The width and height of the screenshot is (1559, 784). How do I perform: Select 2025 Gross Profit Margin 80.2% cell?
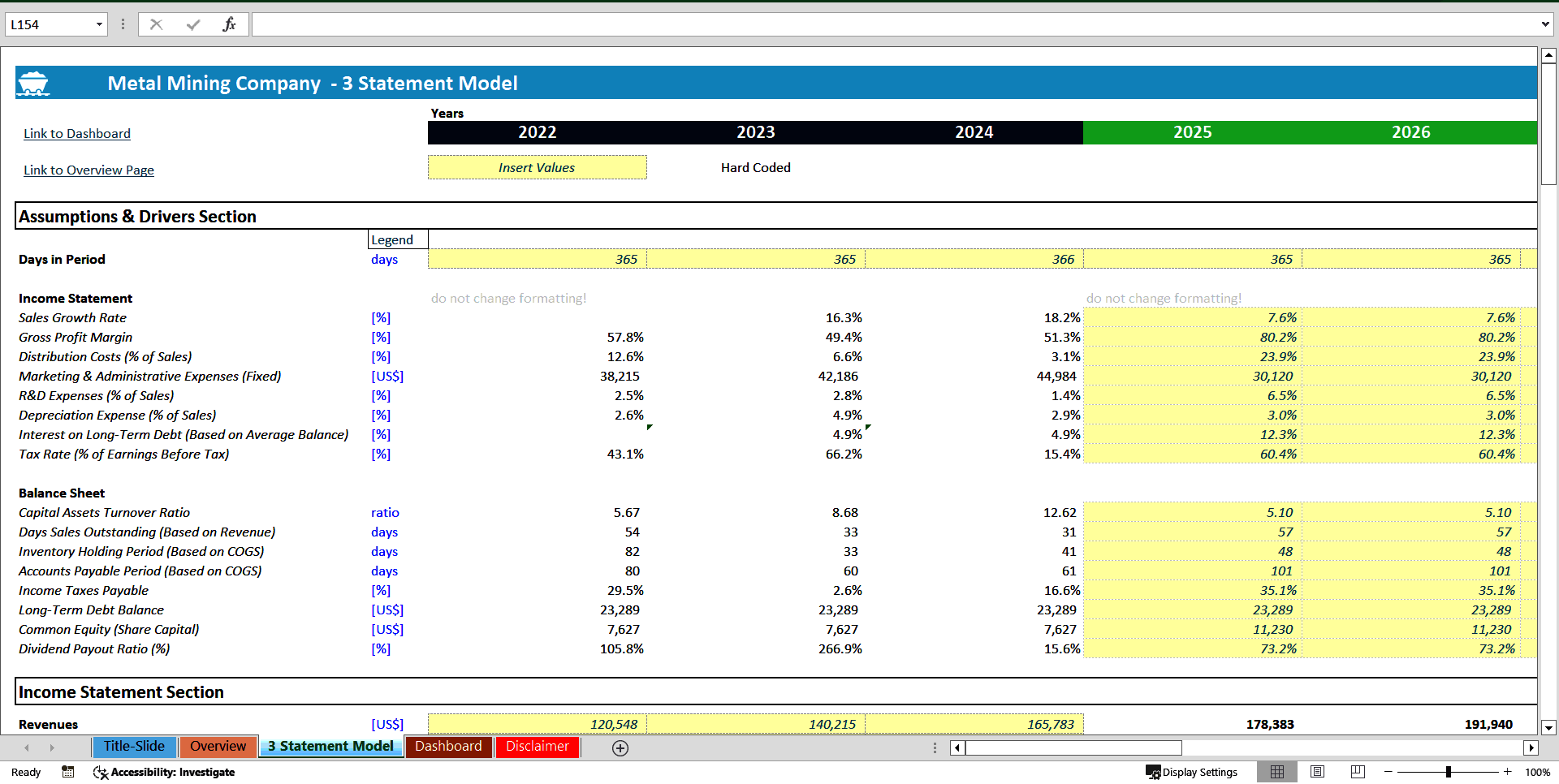[1192, 337]
